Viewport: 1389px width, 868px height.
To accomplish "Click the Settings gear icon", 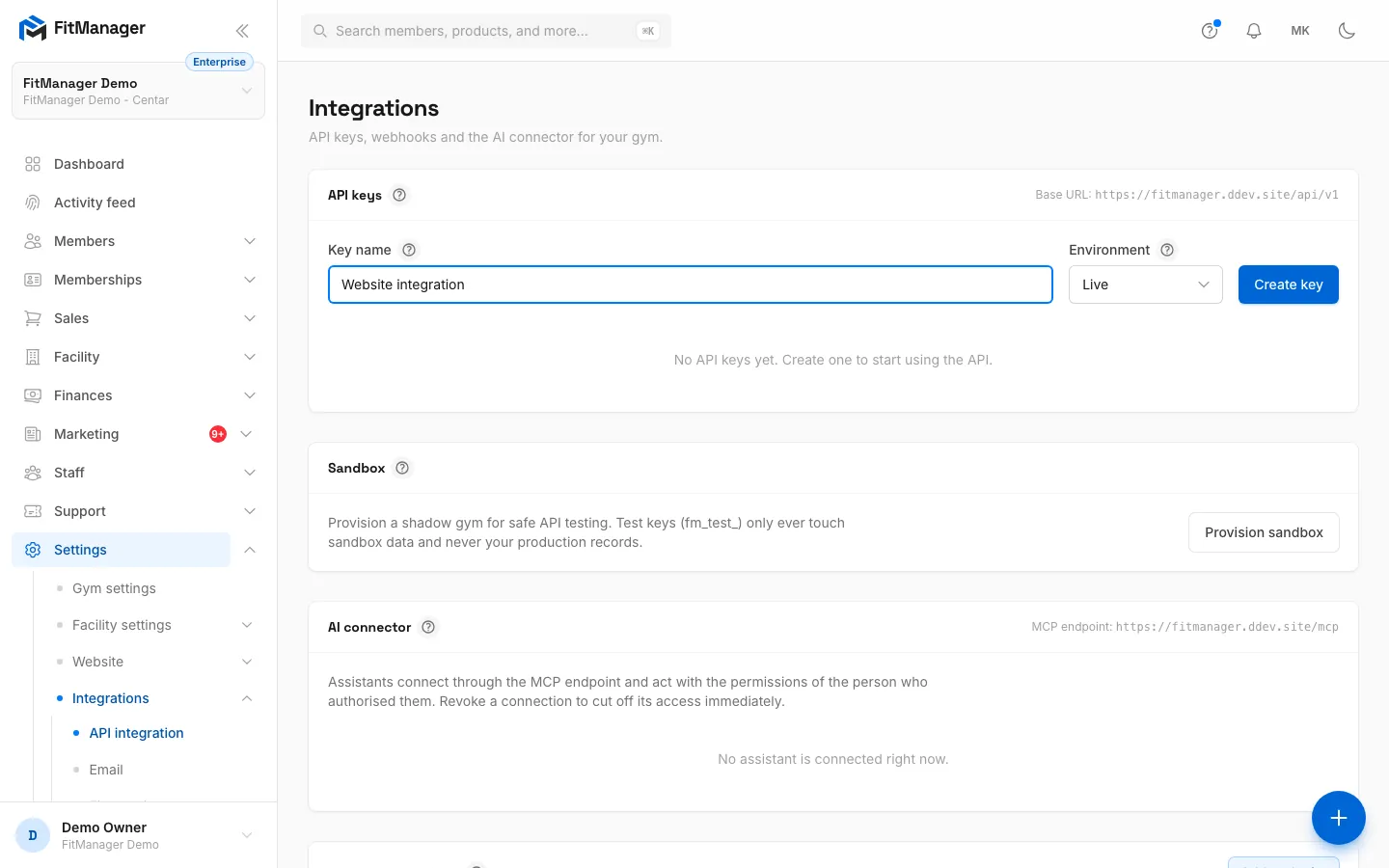I will (33, 550).
